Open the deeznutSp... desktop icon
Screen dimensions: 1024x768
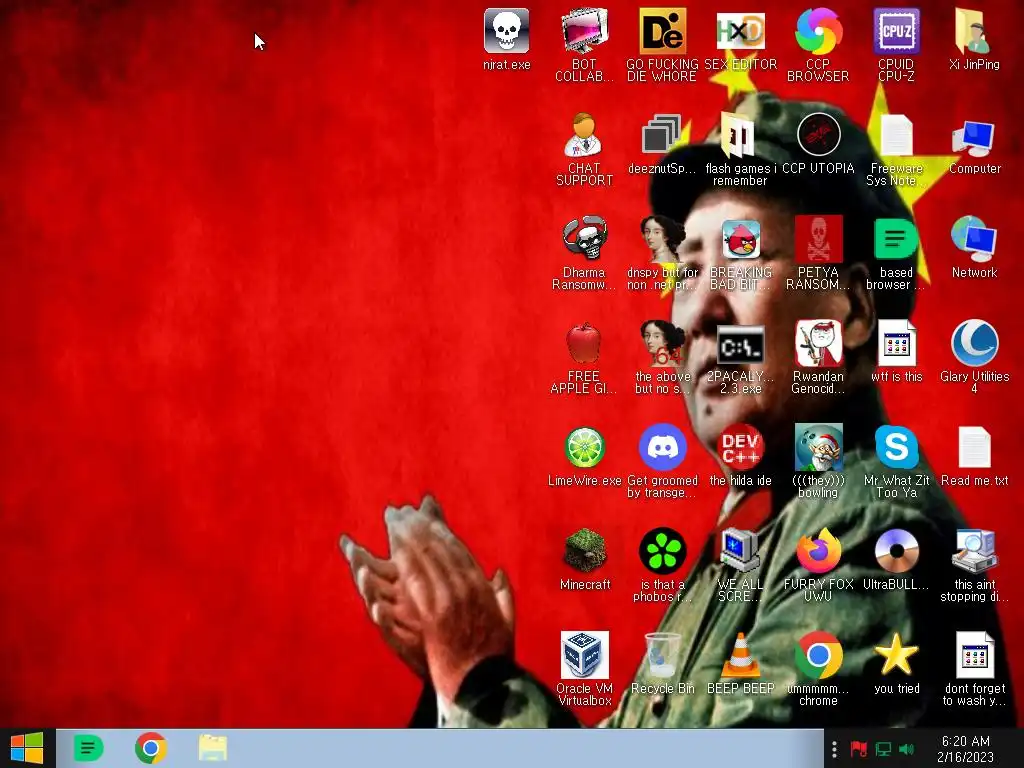(662, 135)
